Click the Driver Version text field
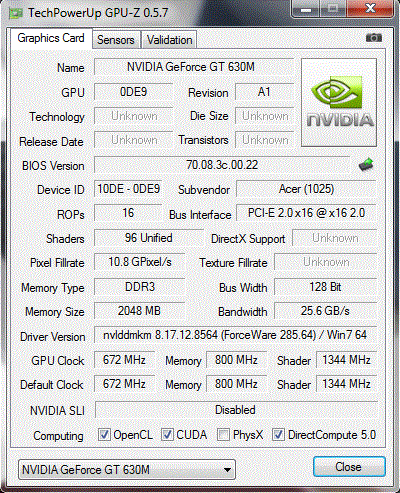Screen dimensions: 400x493 [235, 335]
